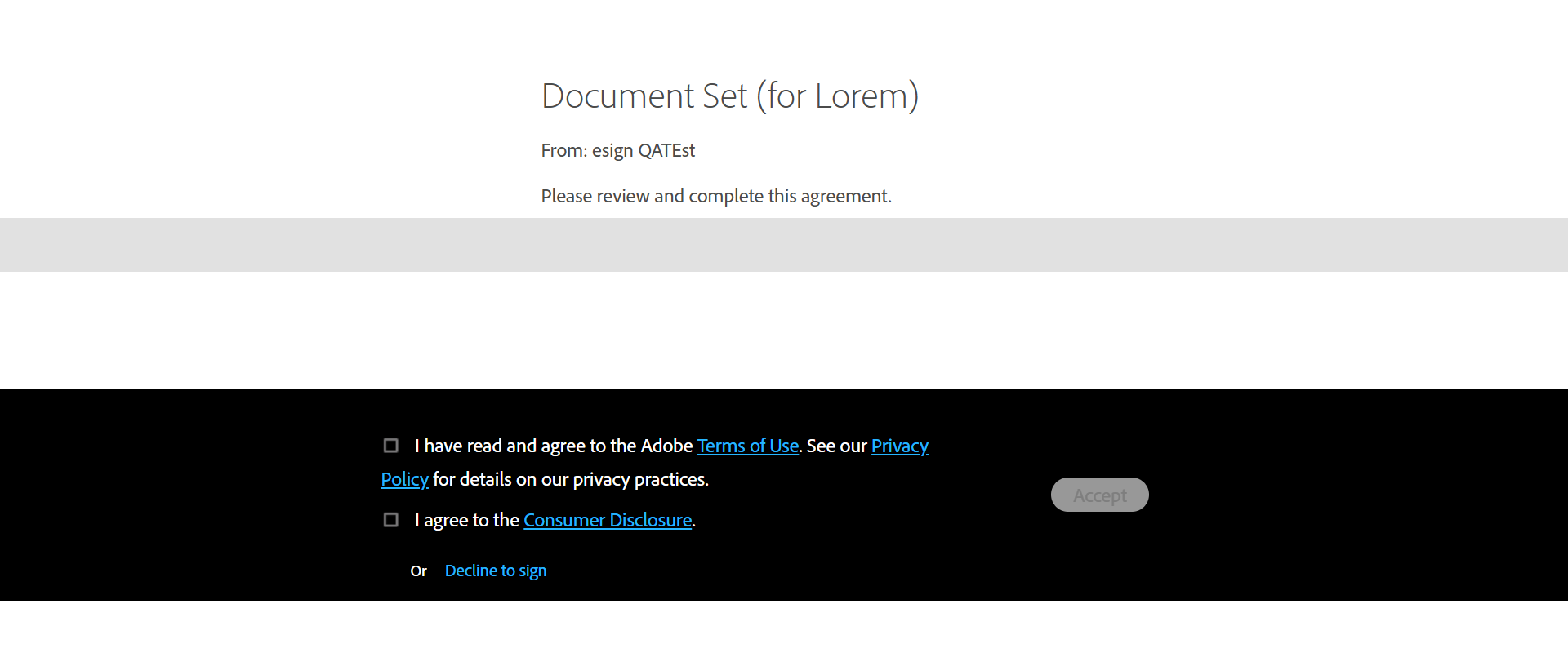Click the gray bar below the header
The width and height of the screenshot is (1568, 653).
coord(784,245)
